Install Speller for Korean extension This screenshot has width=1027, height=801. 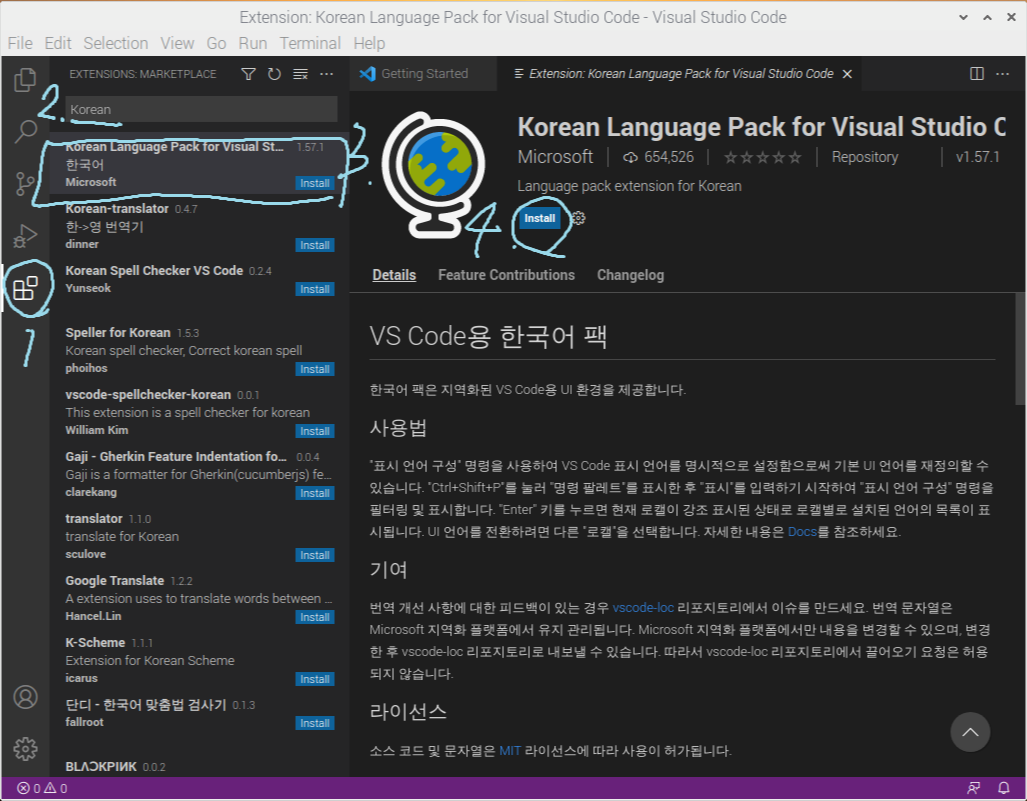pyautogui.click(x=314, y=369)
